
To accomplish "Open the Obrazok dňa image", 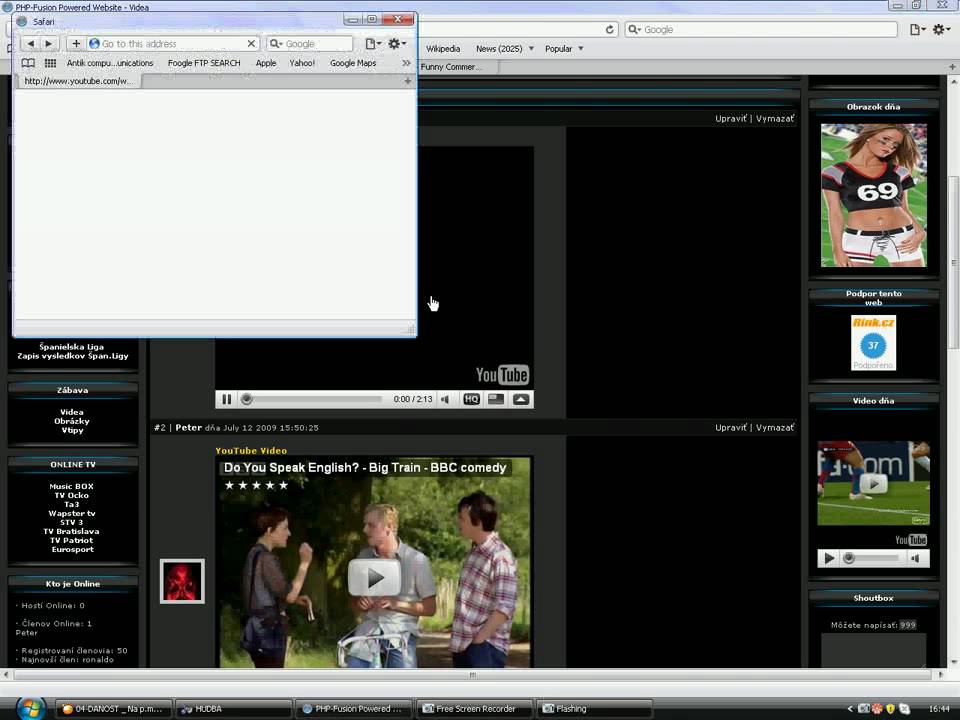I will click(x=874, y=195).
